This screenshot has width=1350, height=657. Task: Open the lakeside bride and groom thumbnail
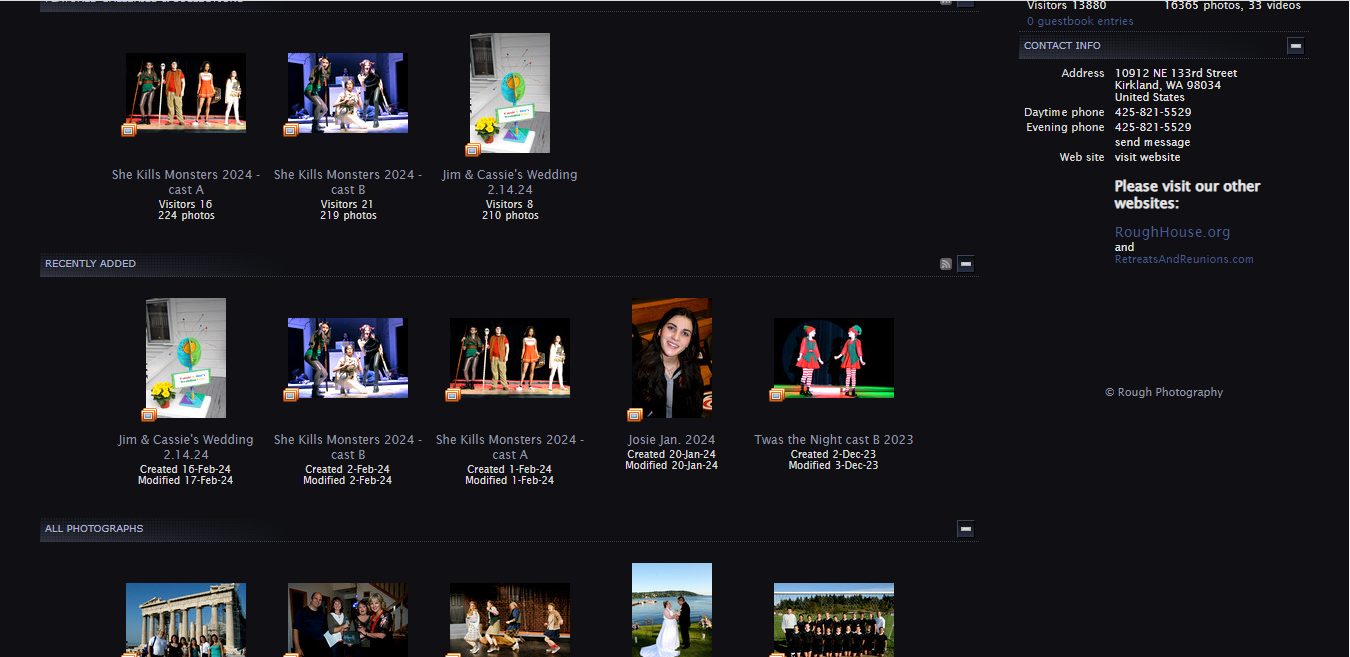(671, 609)
